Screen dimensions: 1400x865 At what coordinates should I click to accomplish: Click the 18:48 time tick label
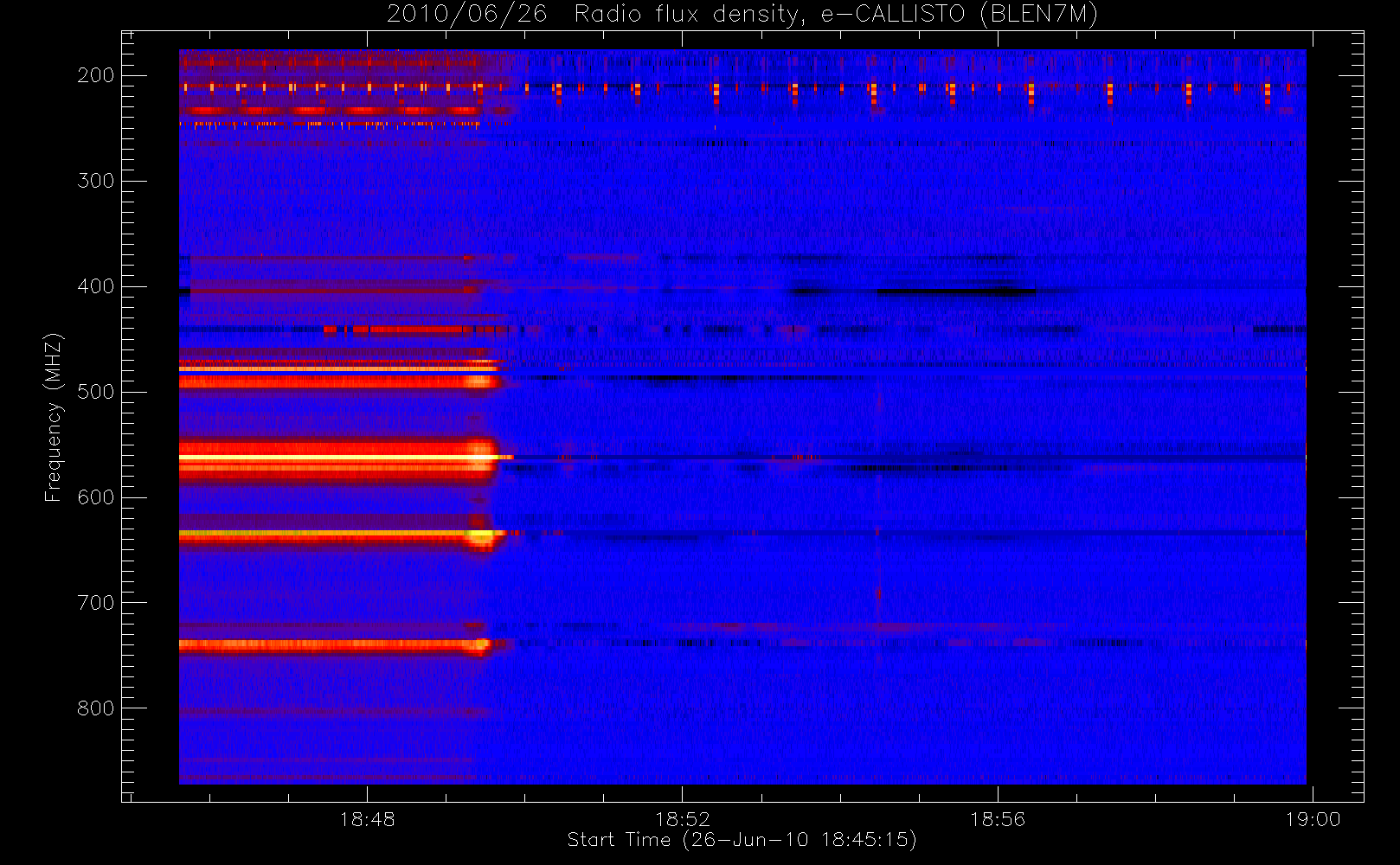(367, 819)
